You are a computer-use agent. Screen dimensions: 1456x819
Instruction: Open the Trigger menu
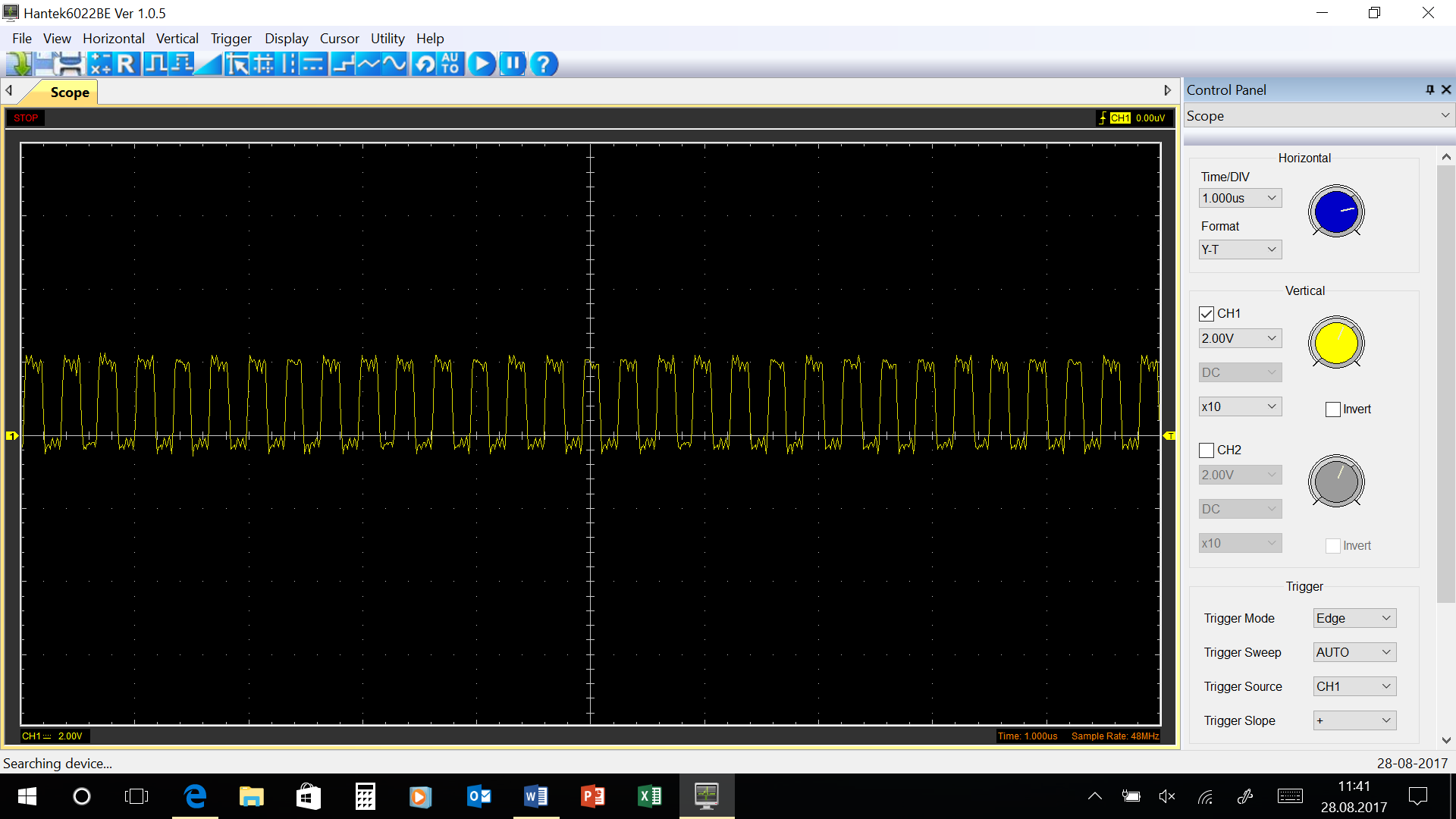[x=231, y=39]
